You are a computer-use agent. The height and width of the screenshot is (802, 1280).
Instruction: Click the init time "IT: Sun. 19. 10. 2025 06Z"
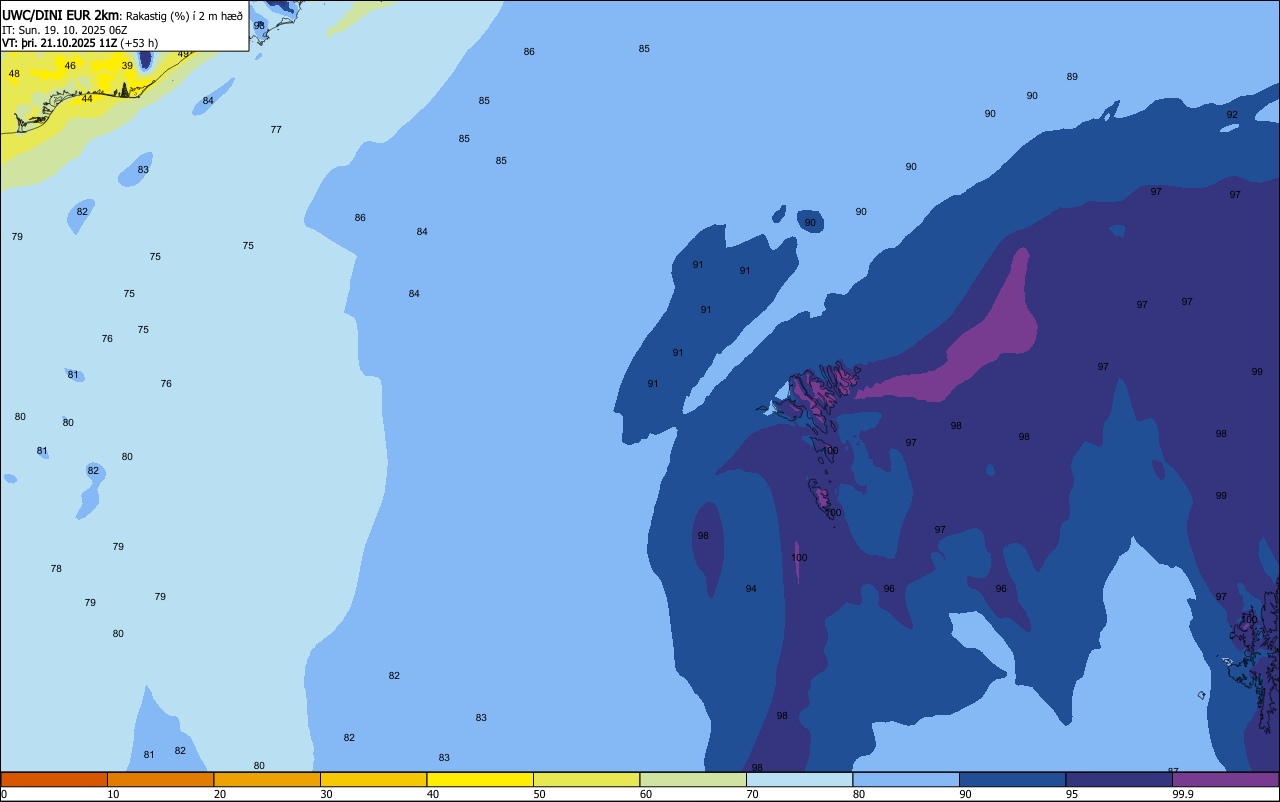(x=65, y=30)
